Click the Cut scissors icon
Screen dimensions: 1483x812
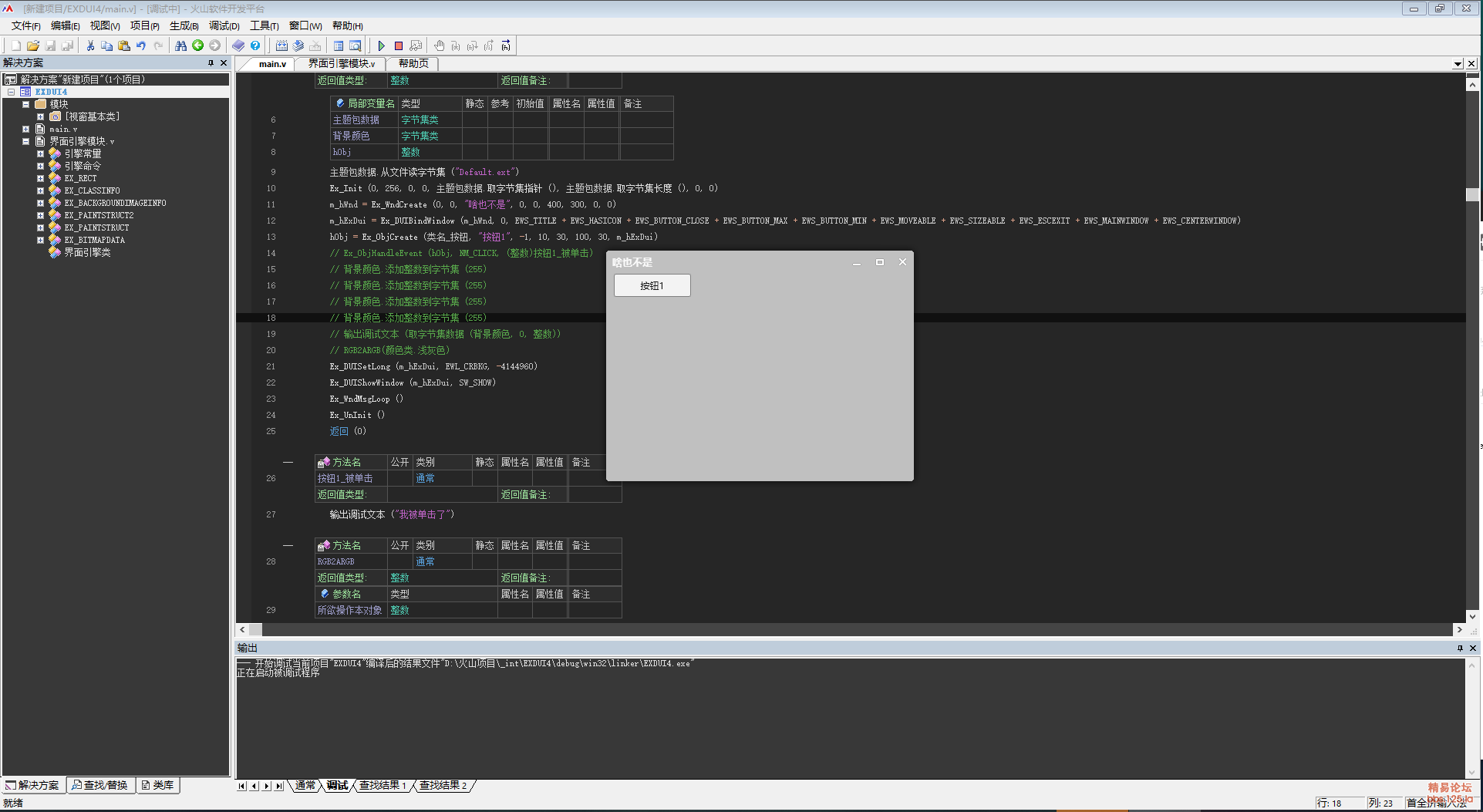click(x=90, y=45)
